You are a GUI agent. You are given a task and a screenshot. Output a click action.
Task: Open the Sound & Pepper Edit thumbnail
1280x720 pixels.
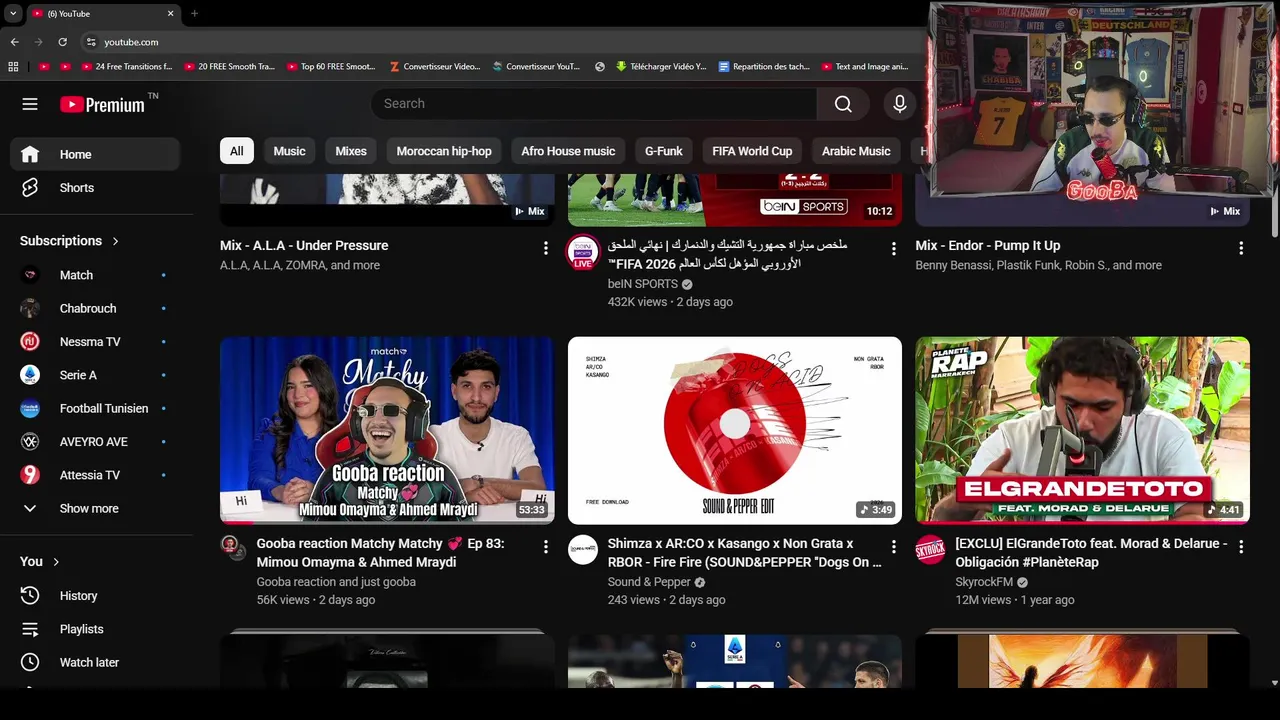pos(735,430)
